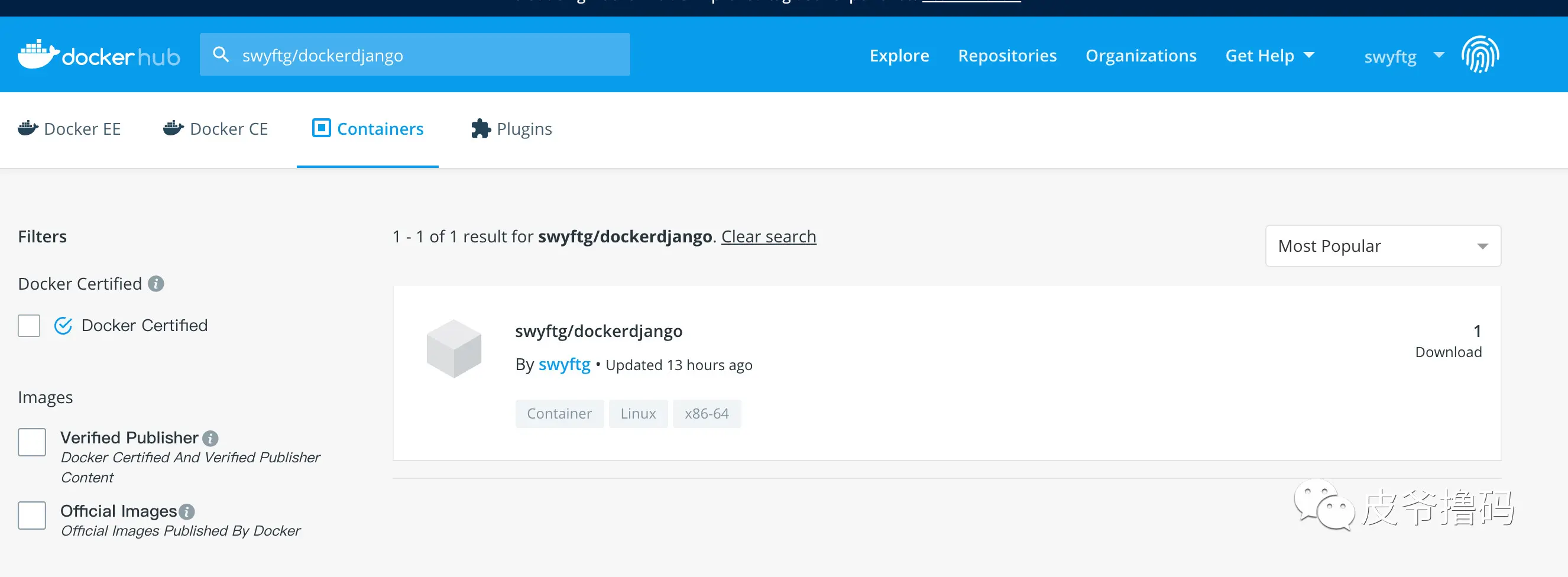Image resolution: width=1568 pixels, height=577 pixels.
Task: Show info for Docker Certified filter heading
Action: tap(156, 284)
